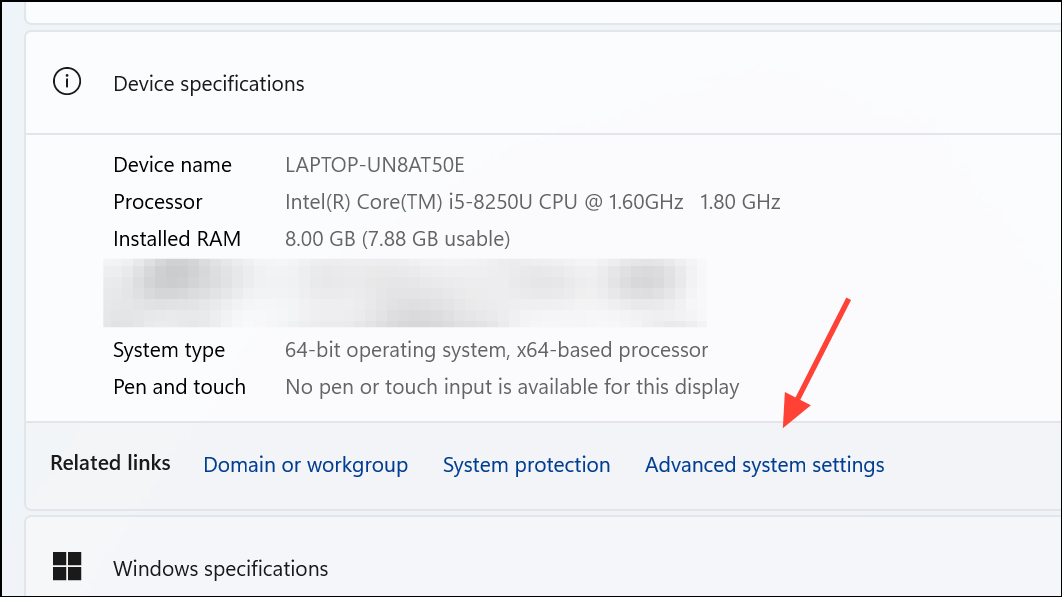Click the circled info icon beside Device specifications
Viewport: 1062px width, 597px height.
[67, 82]
